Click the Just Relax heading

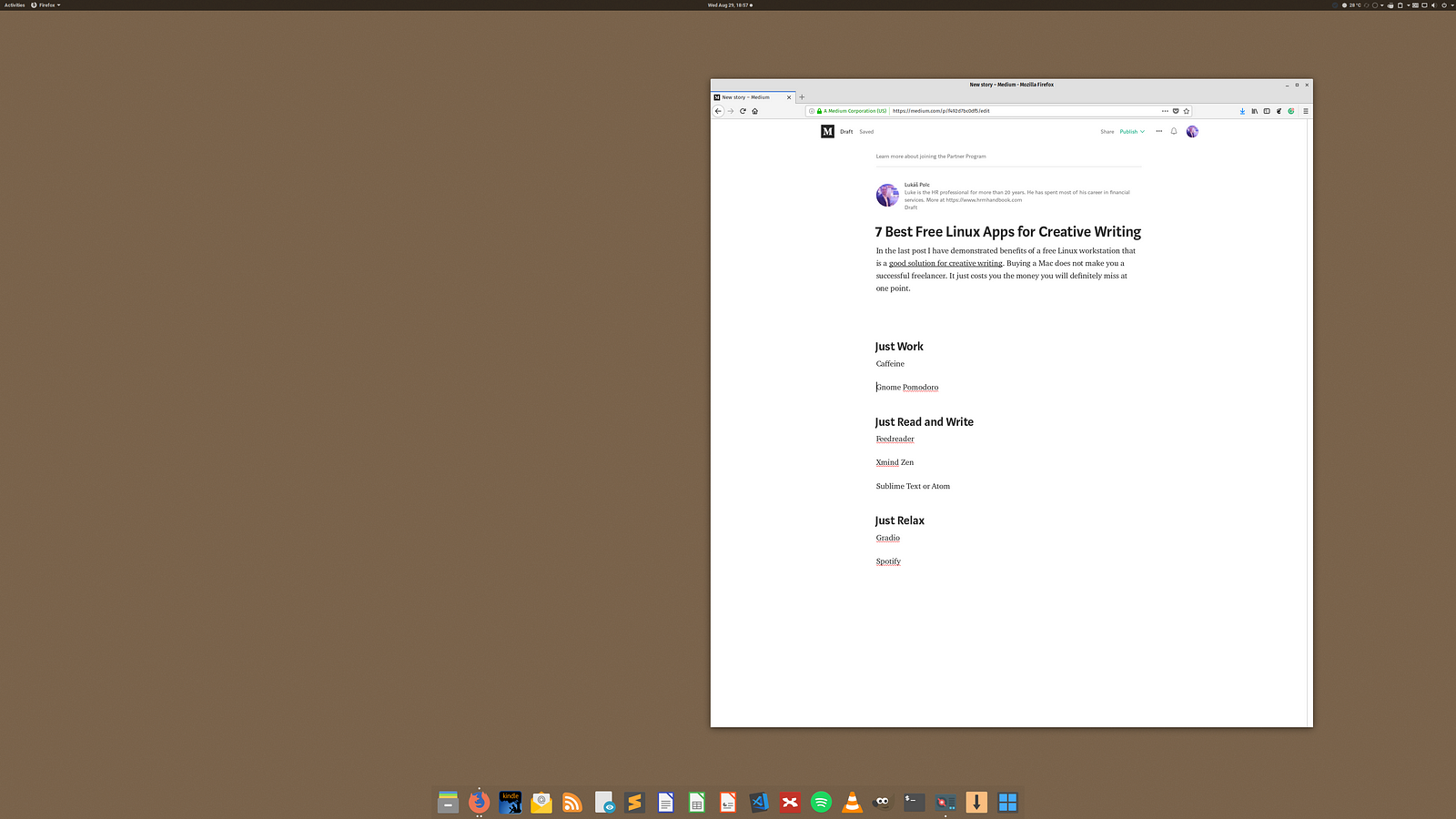coord(900,521)
